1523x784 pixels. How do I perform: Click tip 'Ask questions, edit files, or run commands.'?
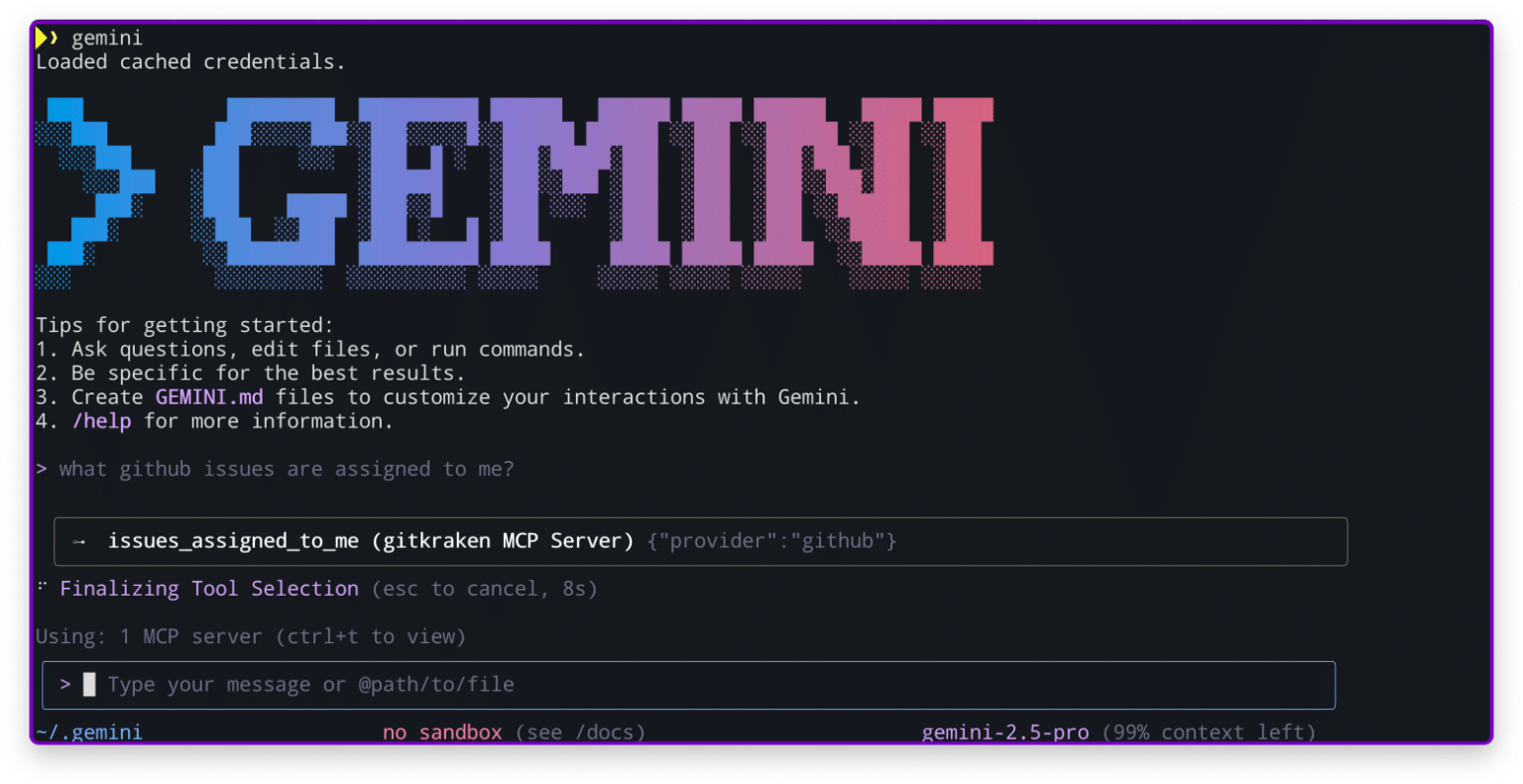coord(328,349)
